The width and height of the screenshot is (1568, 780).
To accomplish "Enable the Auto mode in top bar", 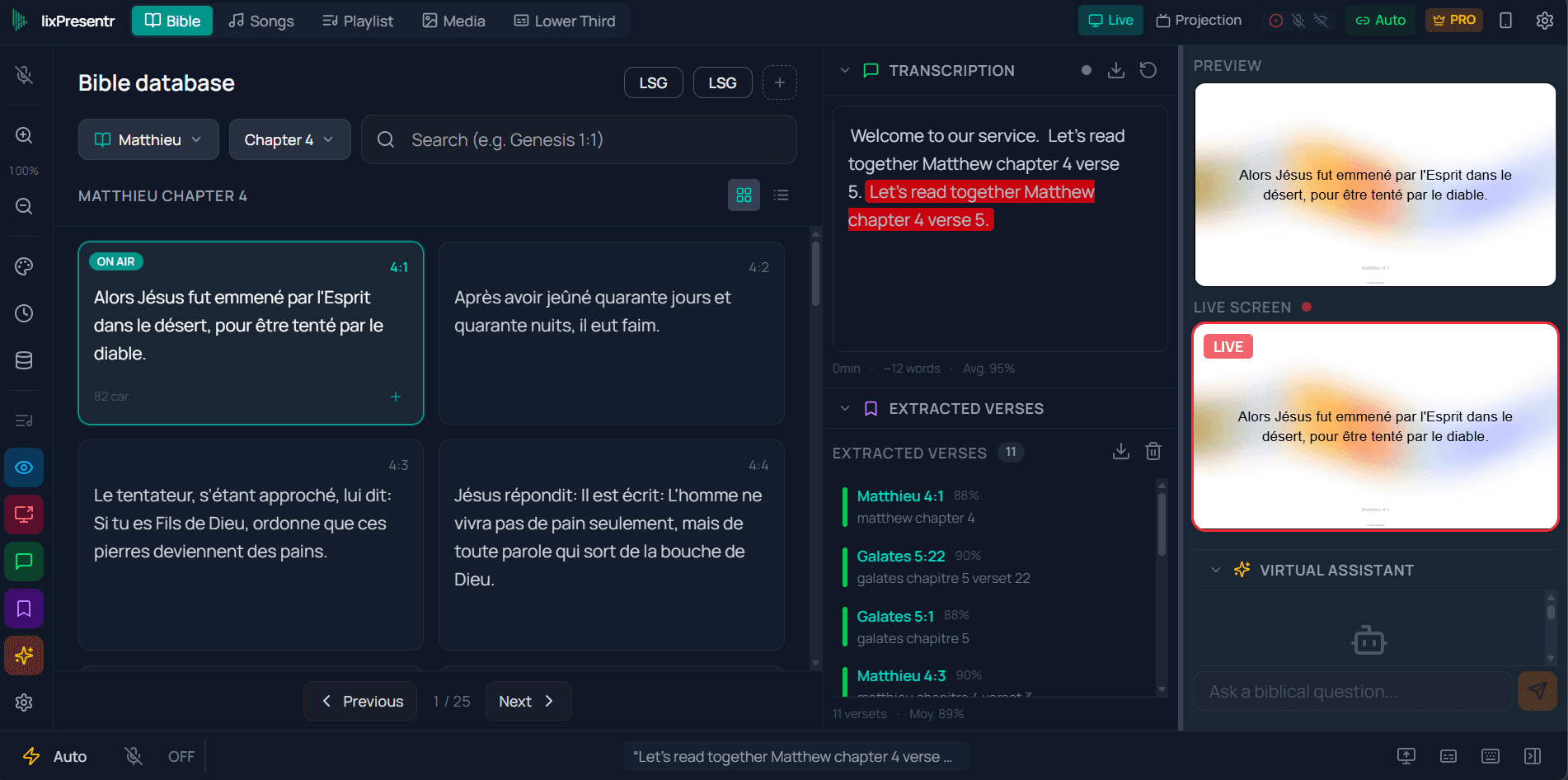I will point(1380,20).
